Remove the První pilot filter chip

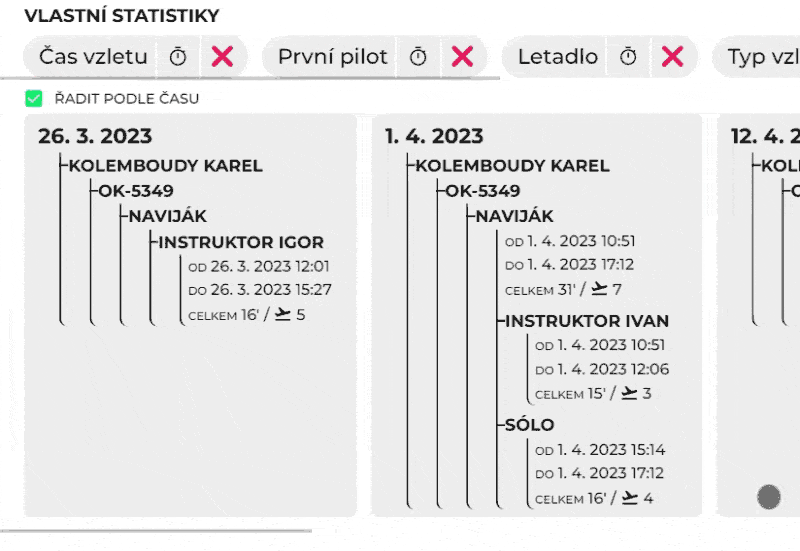click(462, 57)
